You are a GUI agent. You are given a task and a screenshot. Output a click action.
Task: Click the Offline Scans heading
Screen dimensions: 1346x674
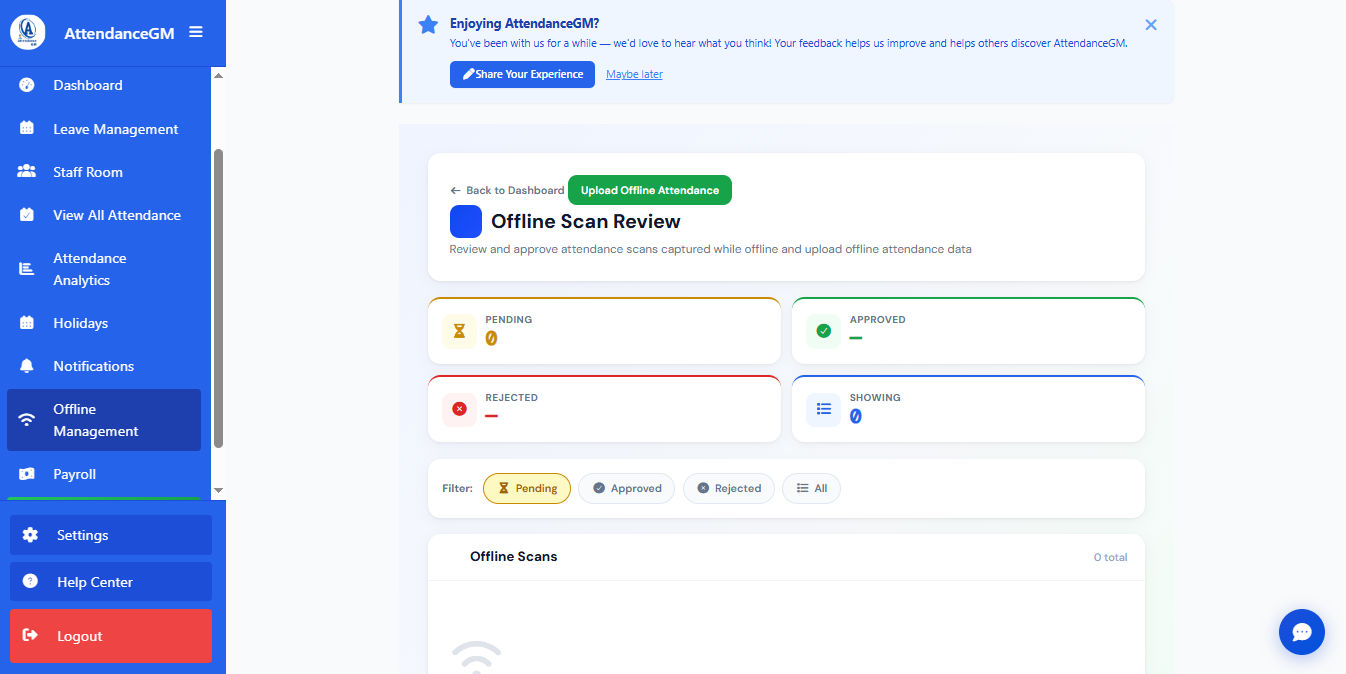514,556
